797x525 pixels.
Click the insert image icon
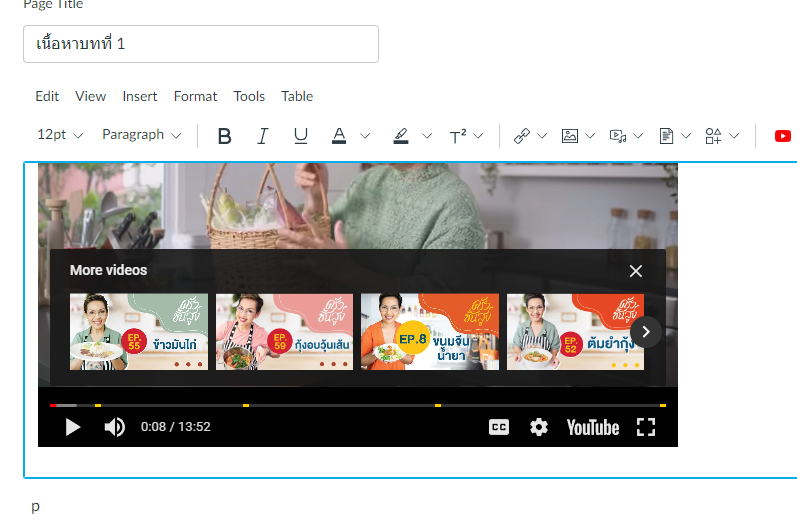(x=570, y=136)
